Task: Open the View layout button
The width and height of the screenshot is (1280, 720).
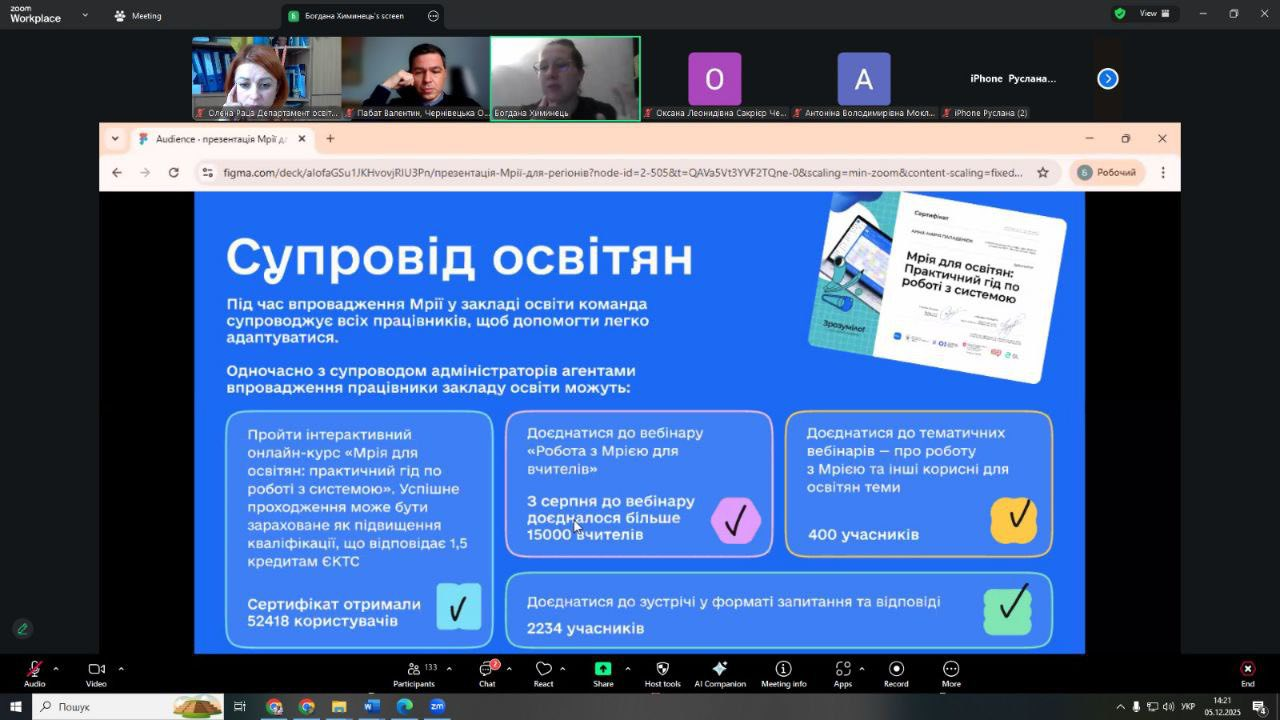Action: tap(1154, 14)
